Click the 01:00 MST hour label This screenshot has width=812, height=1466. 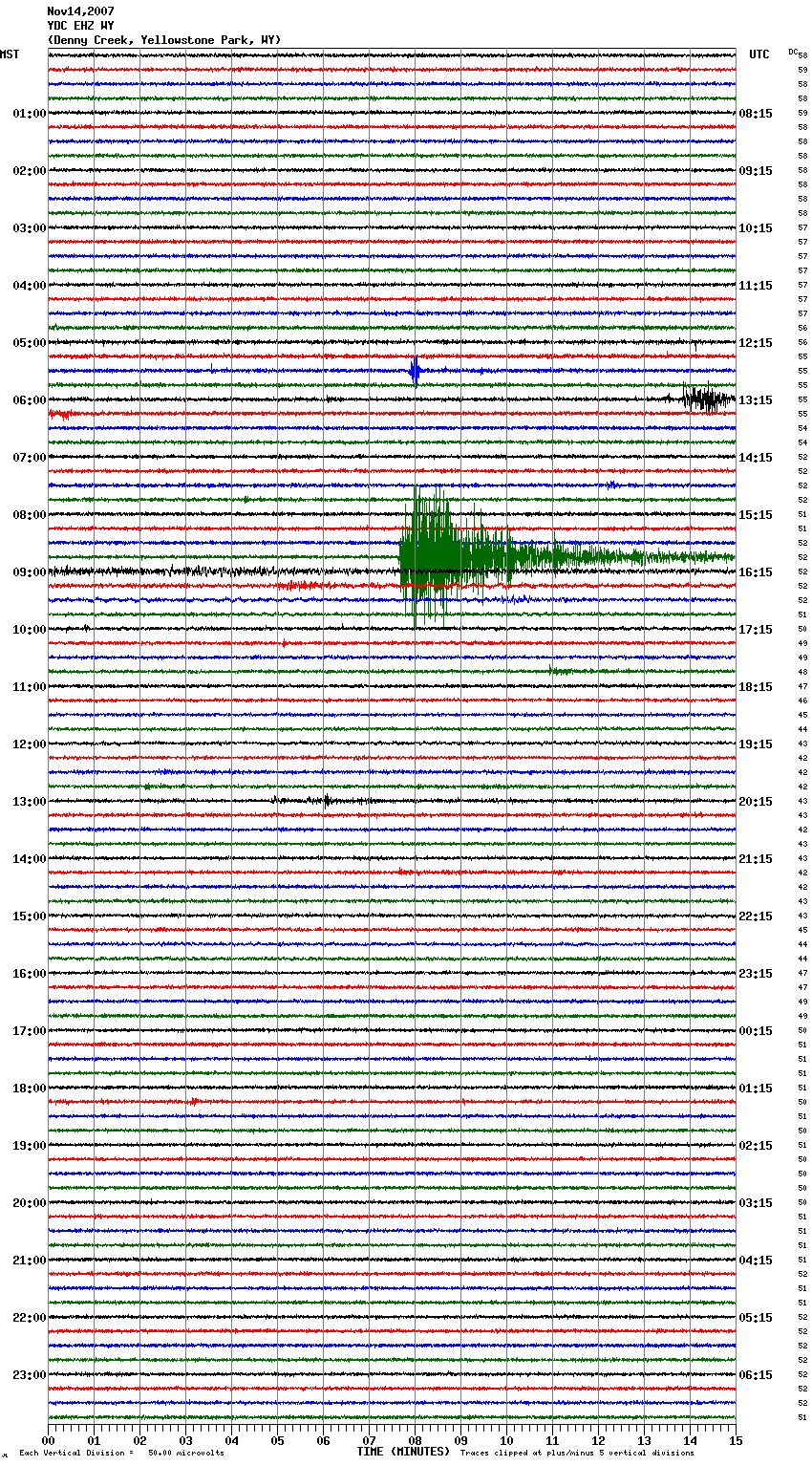[x=29, y=114]
